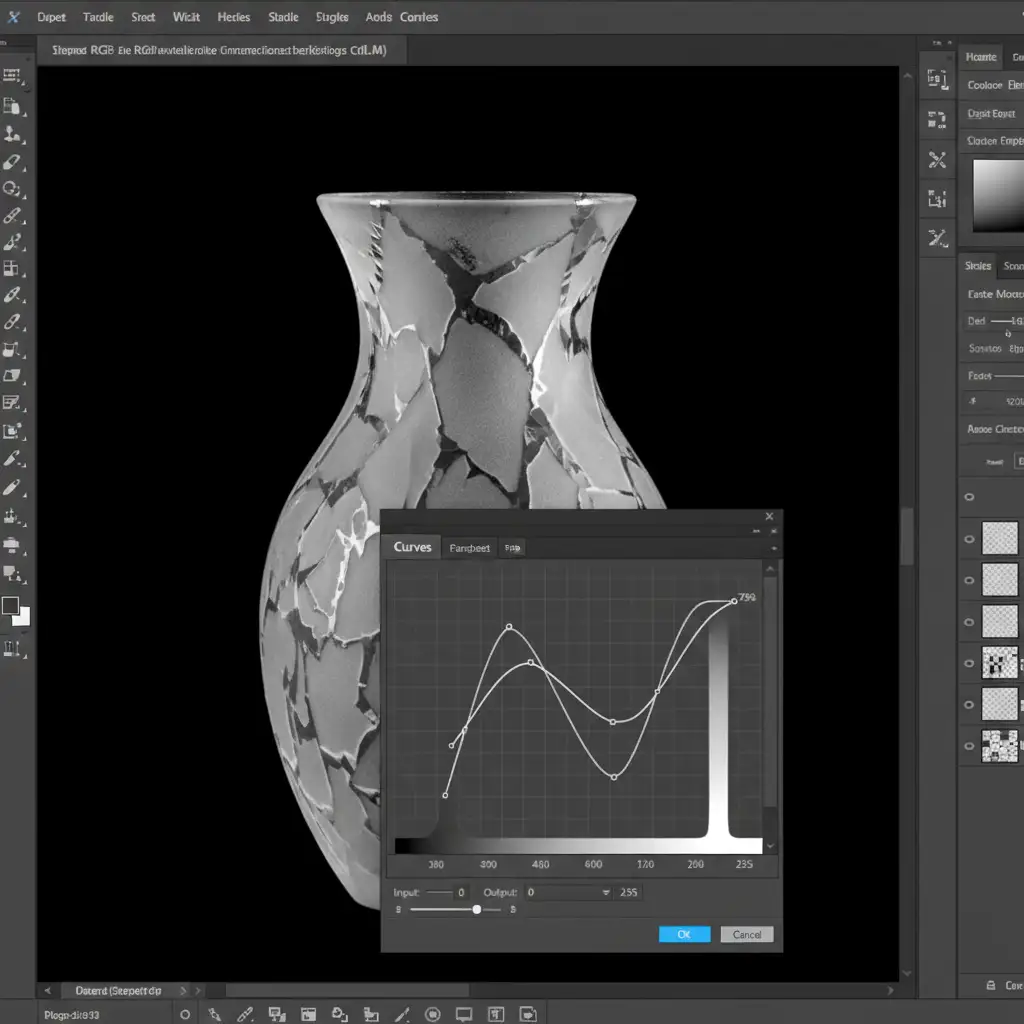This screenshot has height=1024, width=1024.
Task: Click the Photoshop app logo in top-left corner
Action: pyautogui.click(x=14, y=17)
